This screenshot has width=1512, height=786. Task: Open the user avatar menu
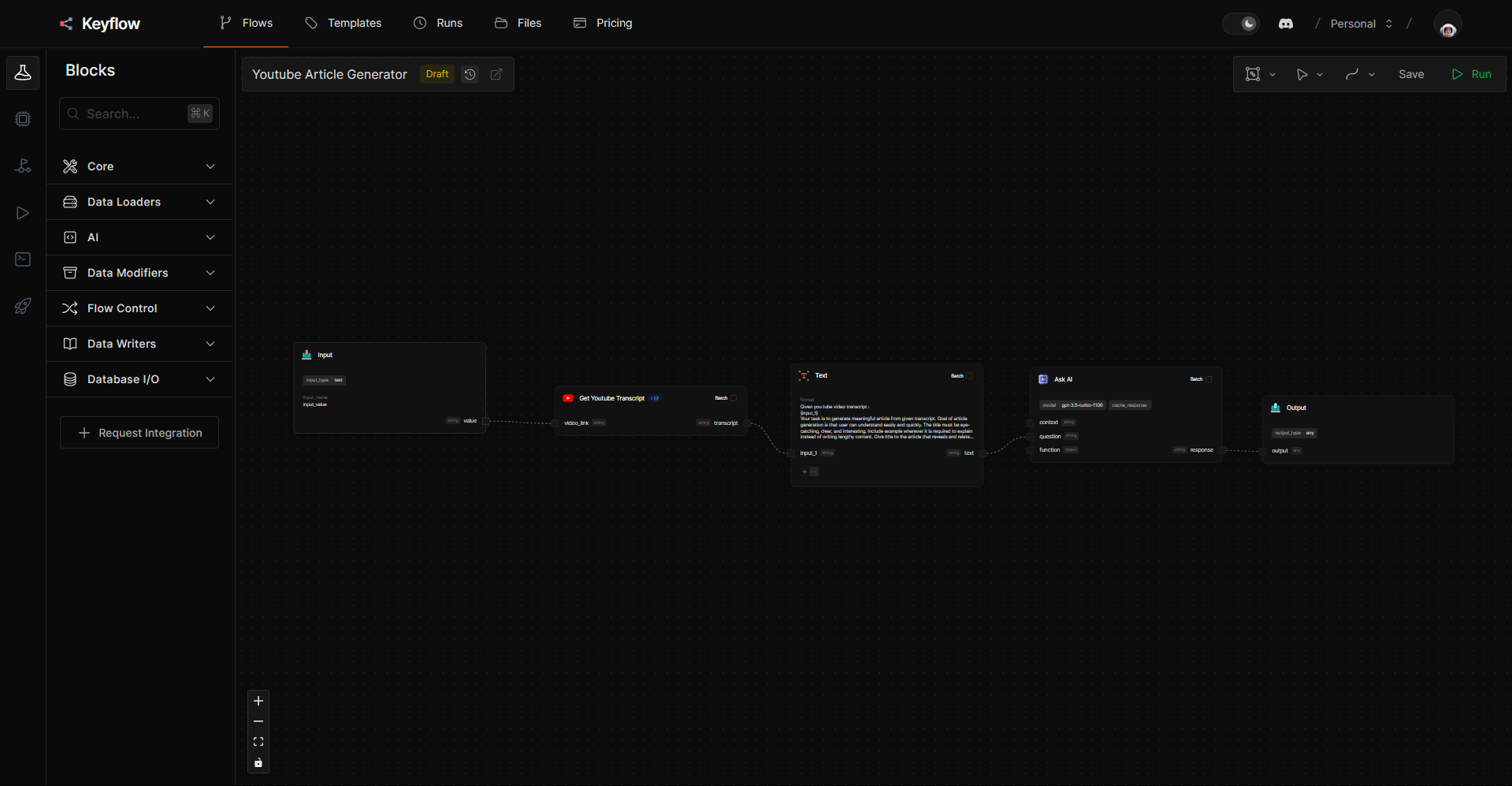pyautogui.click(x=1447, y=24)
